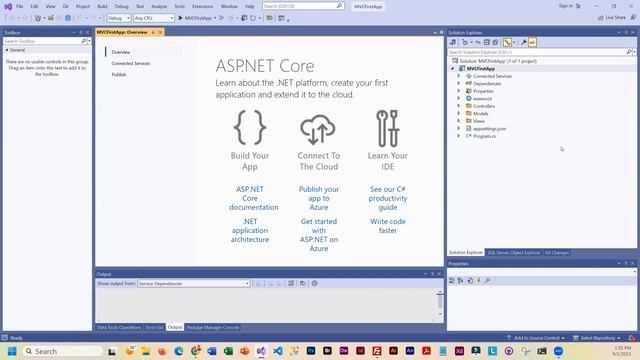Open the Build menu
This screenshot has height=360, width=640.
pos(102,7)
